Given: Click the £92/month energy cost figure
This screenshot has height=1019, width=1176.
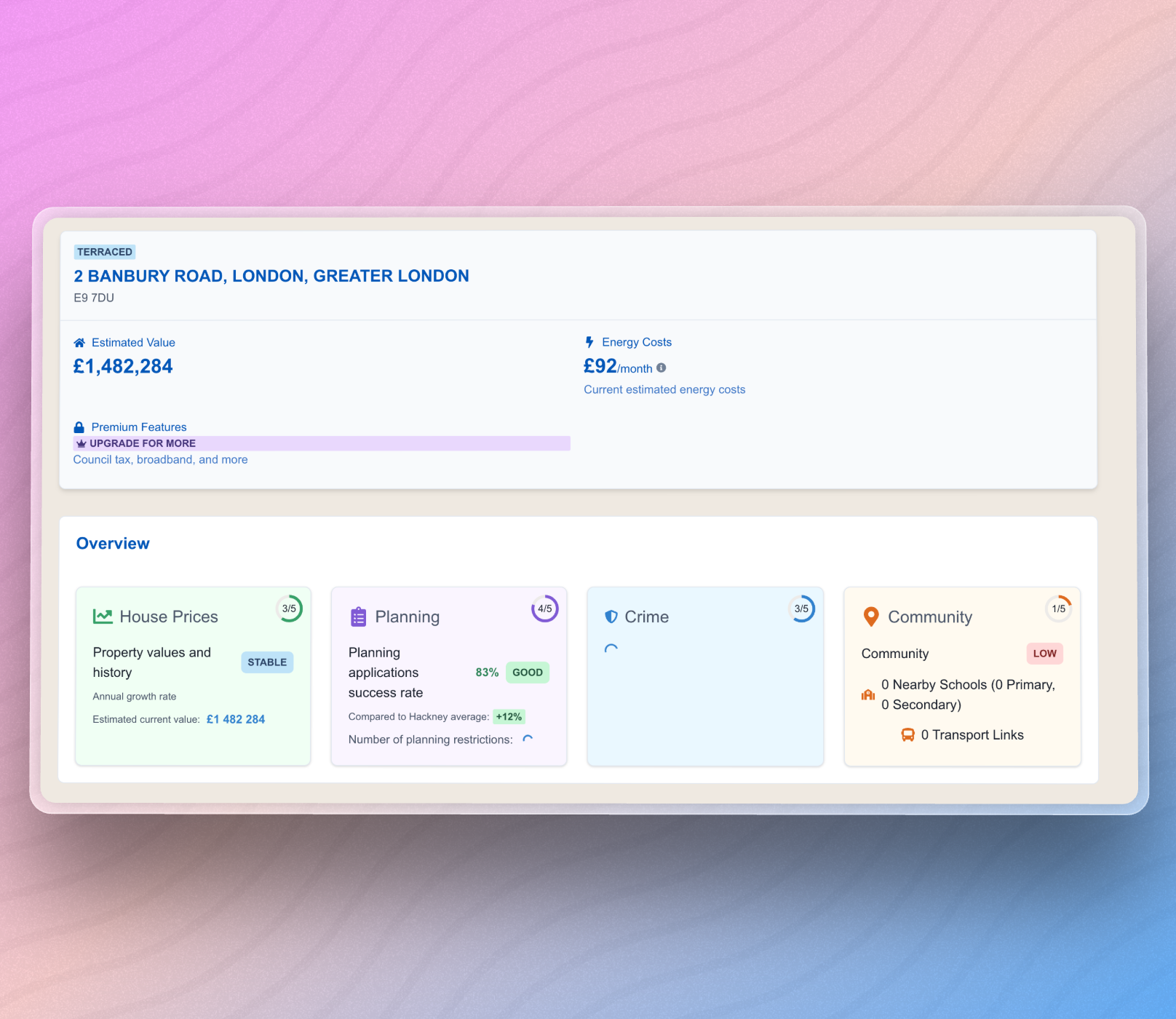Looking at the screenshot, I should pos(618,366).
